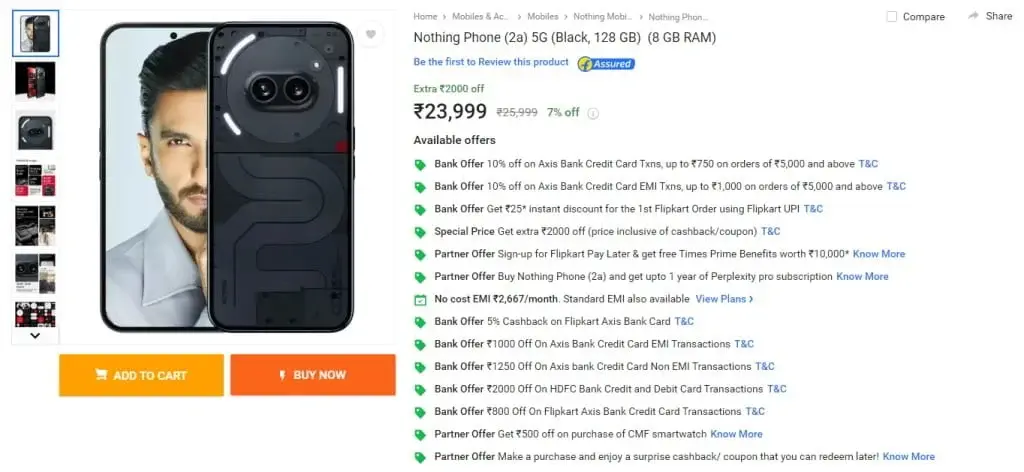
Task: Click Be the first to Review this product
Action: (491, 62)
